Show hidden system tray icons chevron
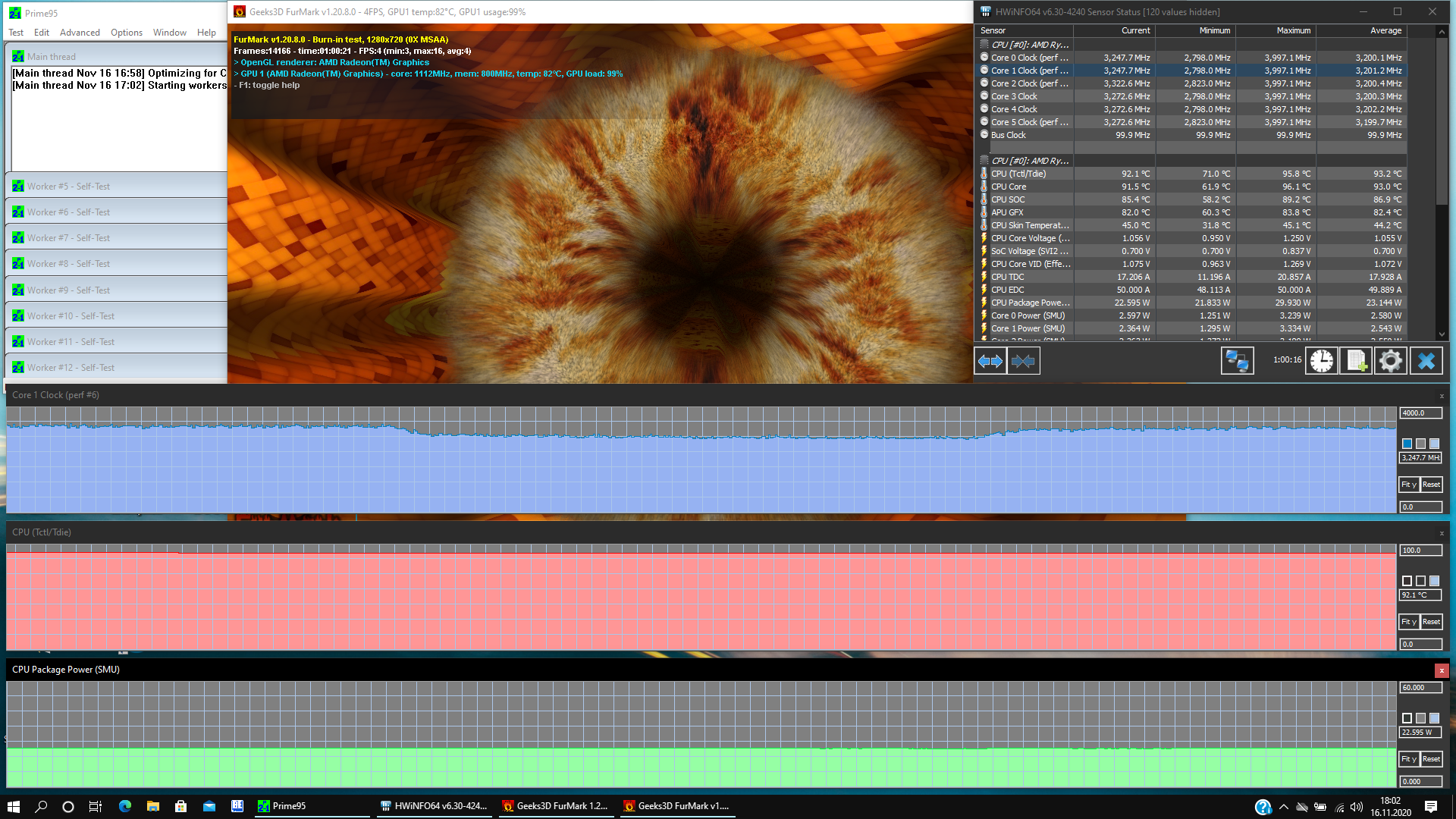Screen dimensions: 1456x819 (1283, 807)
